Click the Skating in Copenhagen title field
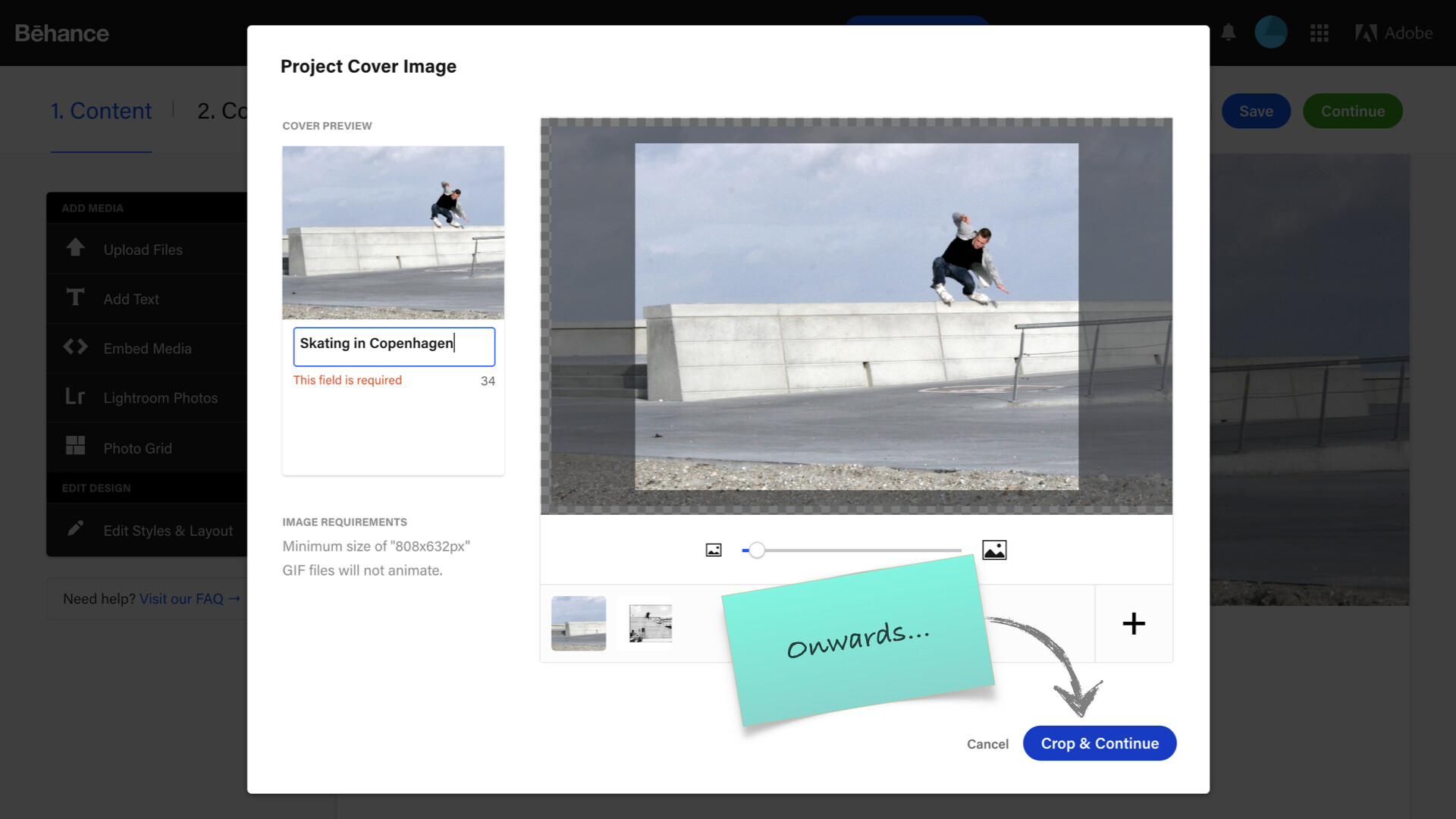 pyautogui.click(x=394, y=346)
